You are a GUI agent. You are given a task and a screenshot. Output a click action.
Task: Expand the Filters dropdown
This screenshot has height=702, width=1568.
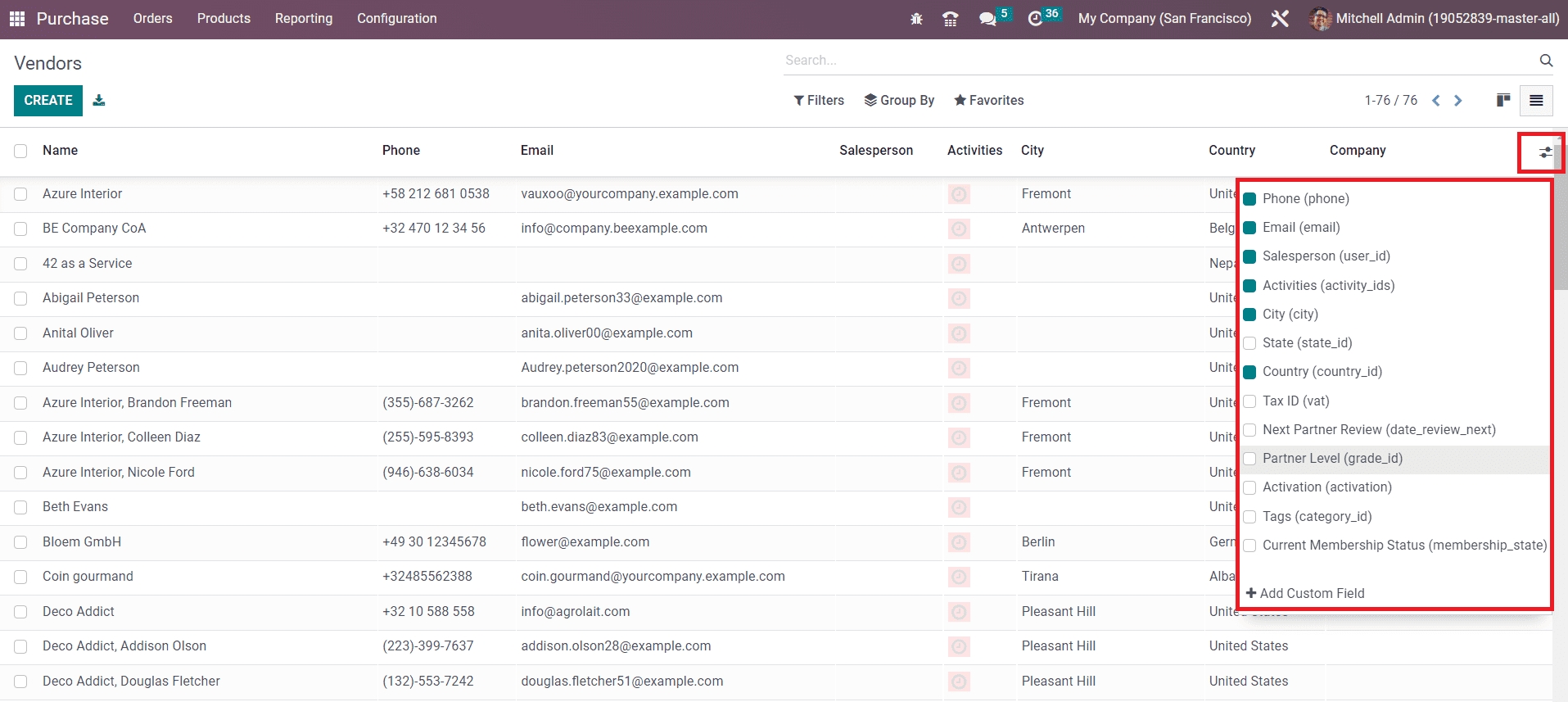(x=819, y=100)
